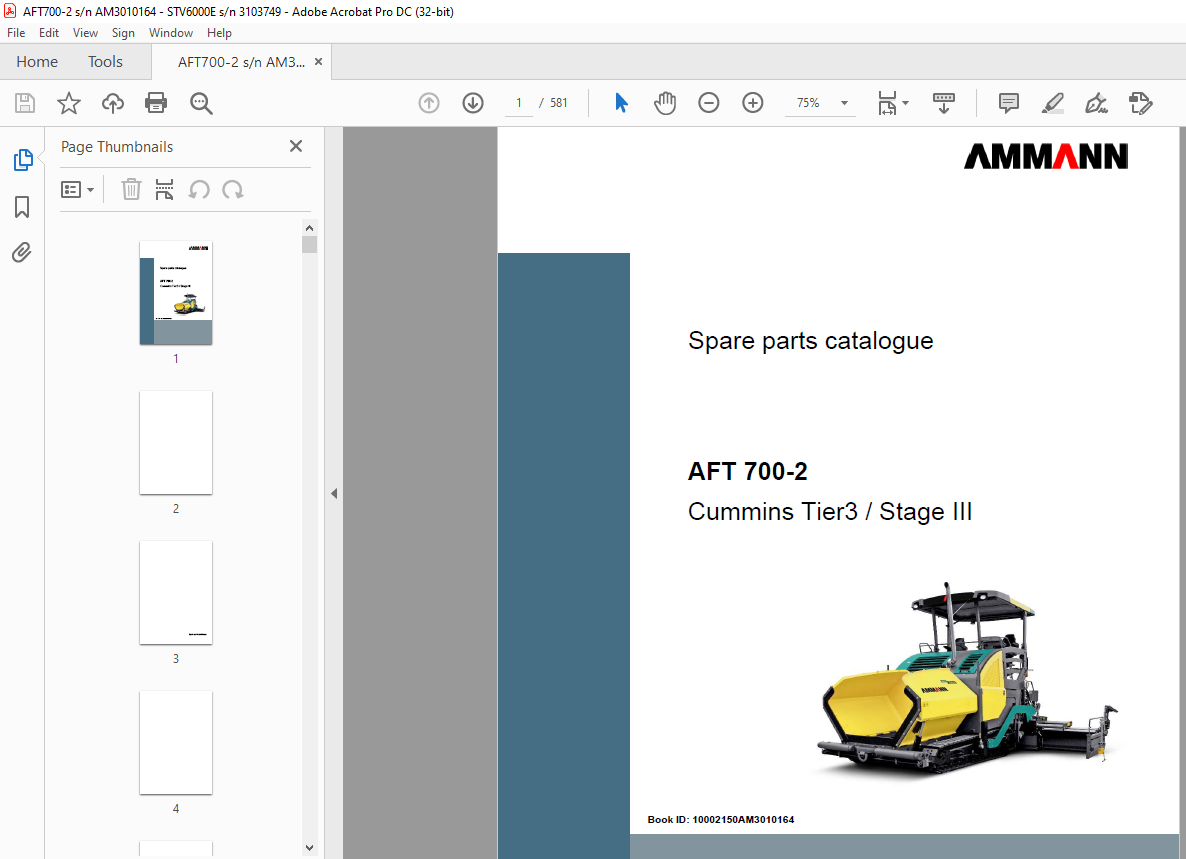Click the Save file icon
The width and height of the screenshot is (1186, 859).
click(25, 103)
